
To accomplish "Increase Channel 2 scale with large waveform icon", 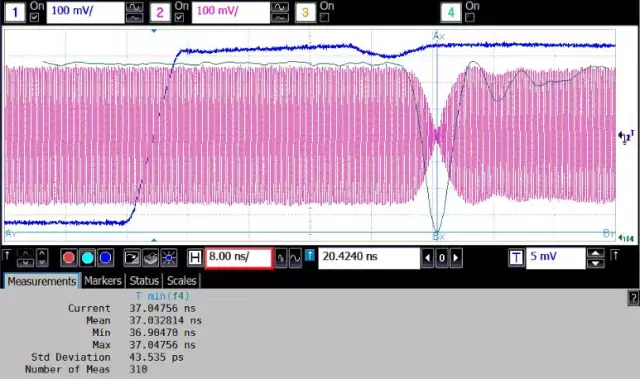I will point(280,7).
